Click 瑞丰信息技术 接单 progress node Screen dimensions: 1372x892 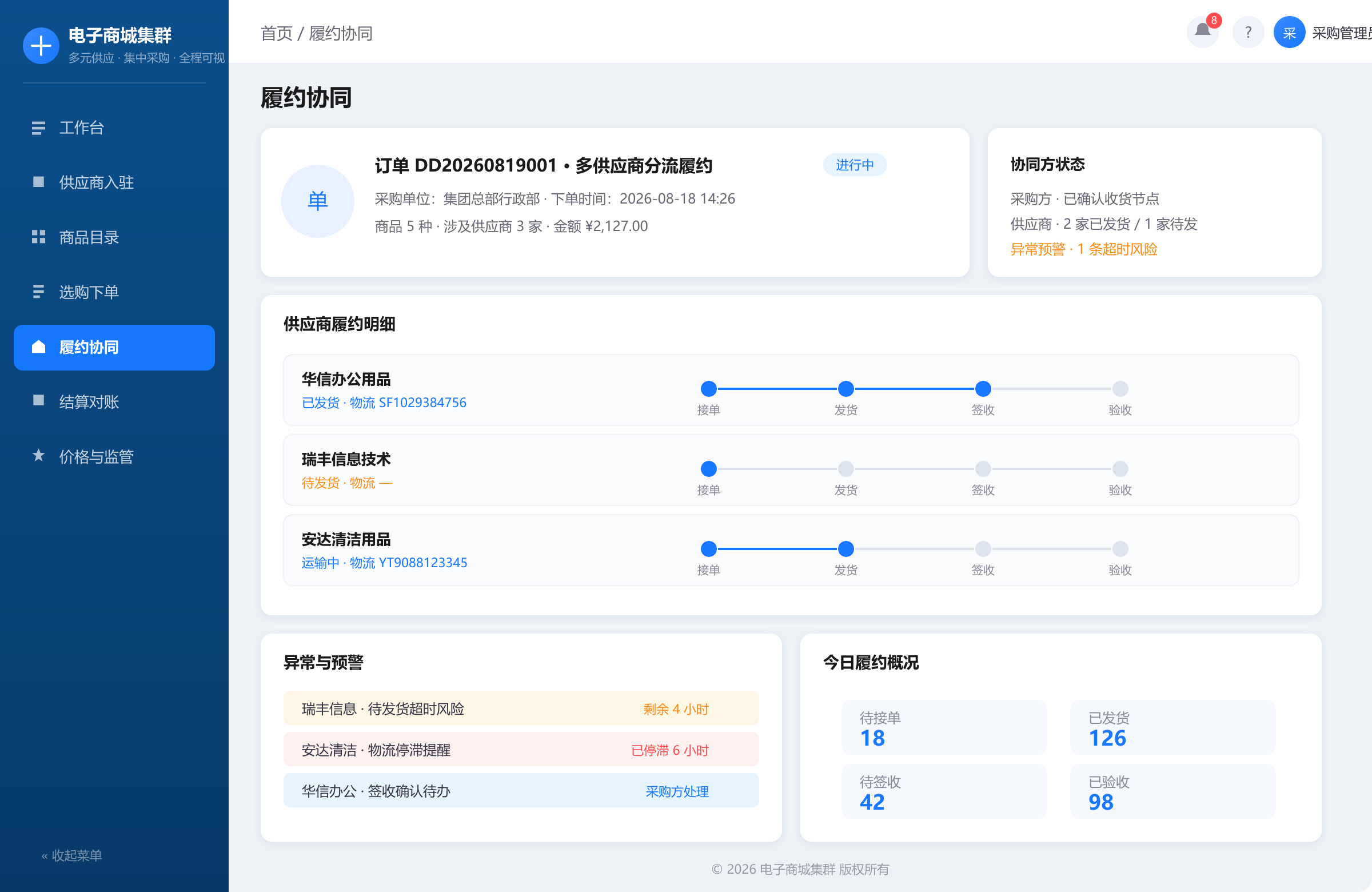point(708,469)
